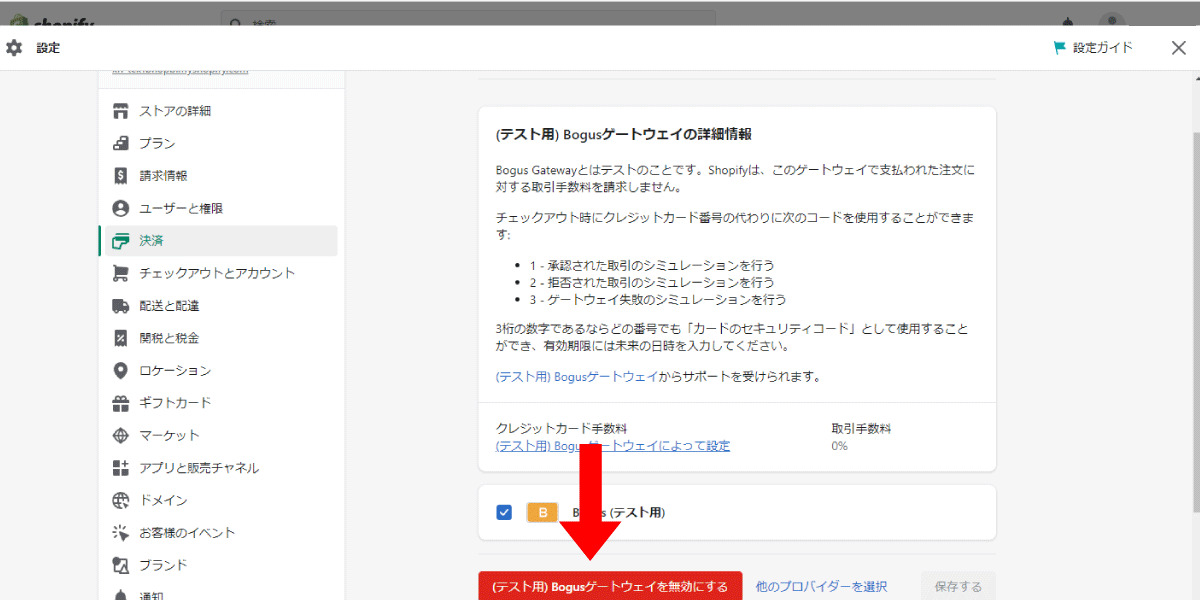Open ドメイン settings
This screenshot has height=600, width=1200.
(163, 500)
